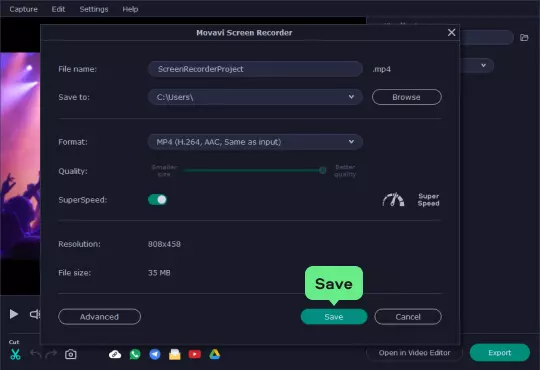The width and height of the screenshot is (540, 370).
Task: Click the teal Save button
Action: point(334,317)
